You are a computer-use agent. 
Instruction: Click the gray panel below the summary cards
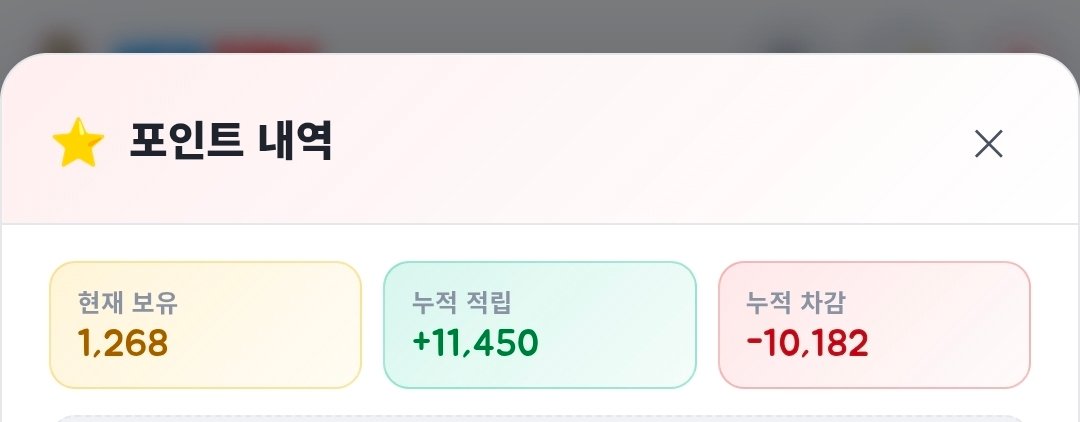pyautogui.click(x=540, y=419)
